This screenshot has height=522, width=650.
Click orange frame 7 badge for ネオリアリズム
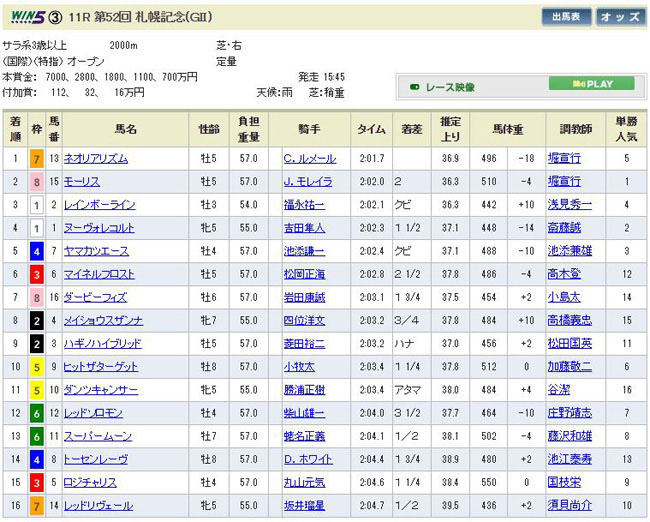tap(35, 158)
